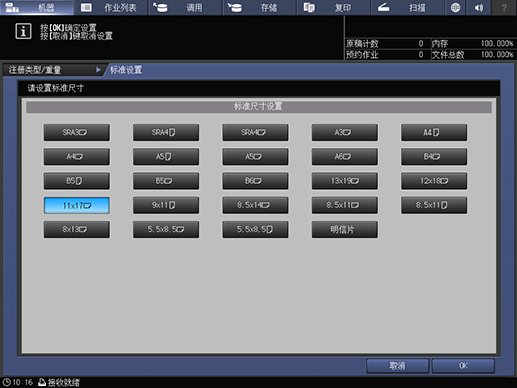
Task: Click the speaker volume icon
Action: tap(479, 7)
